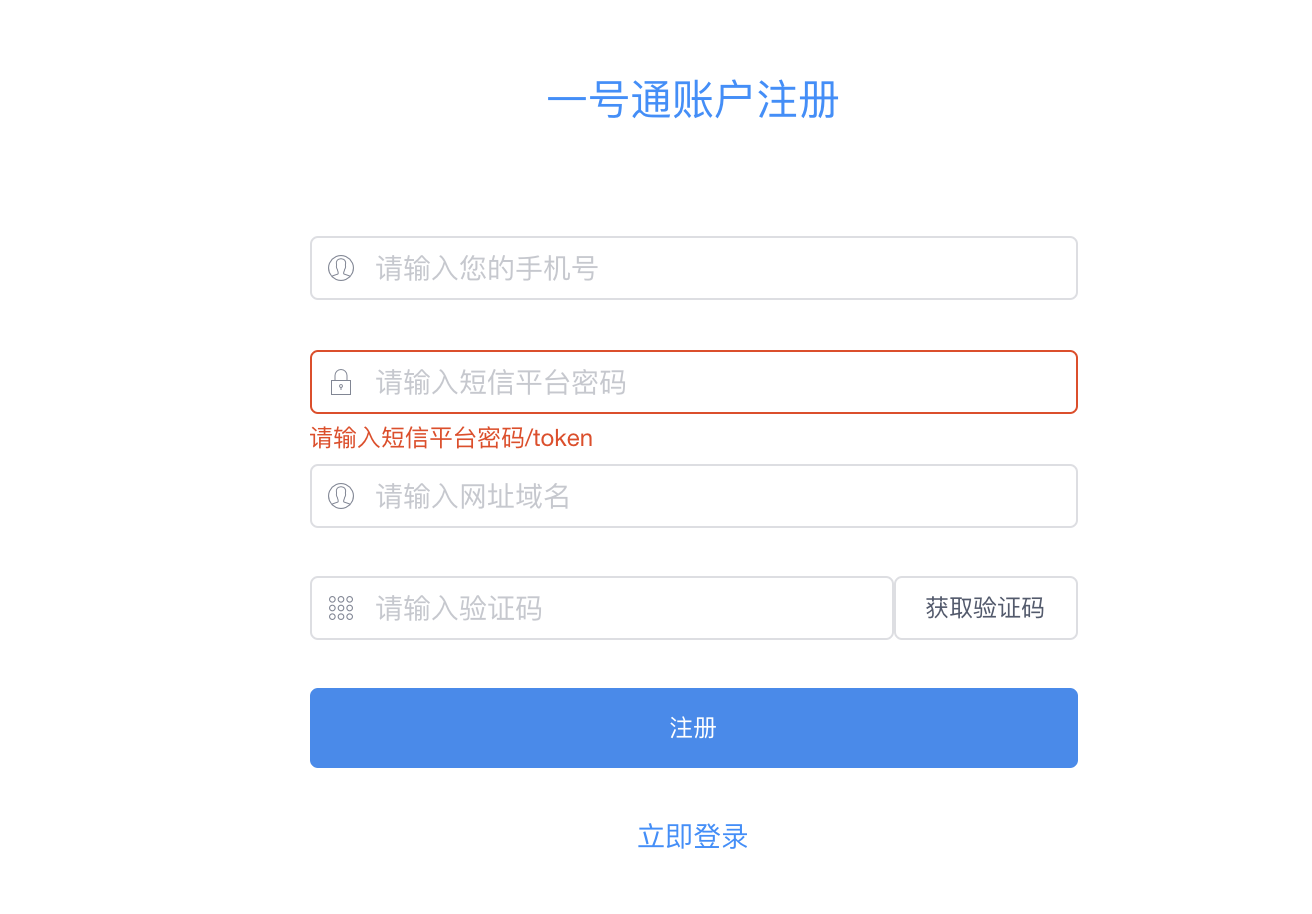Click the dotted keypad icon in the verification code field
1312x914 pixels.
coord(341,608)
